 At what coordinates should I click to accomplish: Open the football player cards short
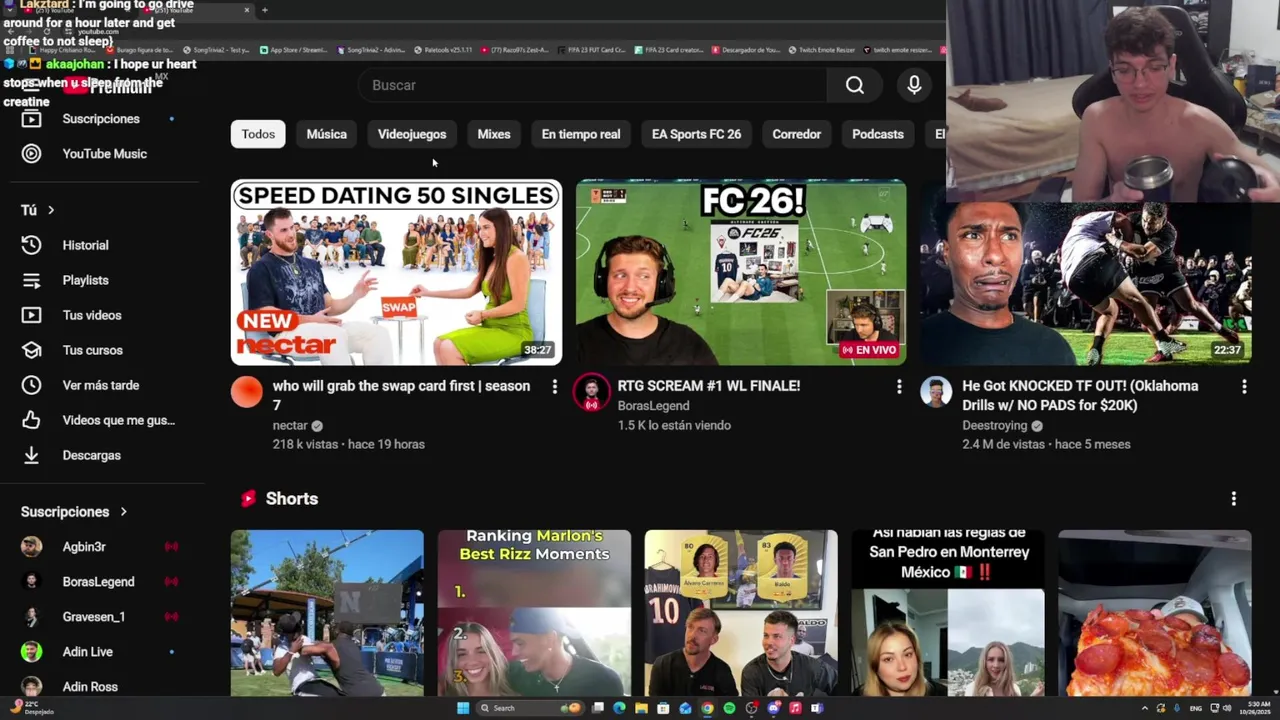pyautogui.click(x=741, y=612)
